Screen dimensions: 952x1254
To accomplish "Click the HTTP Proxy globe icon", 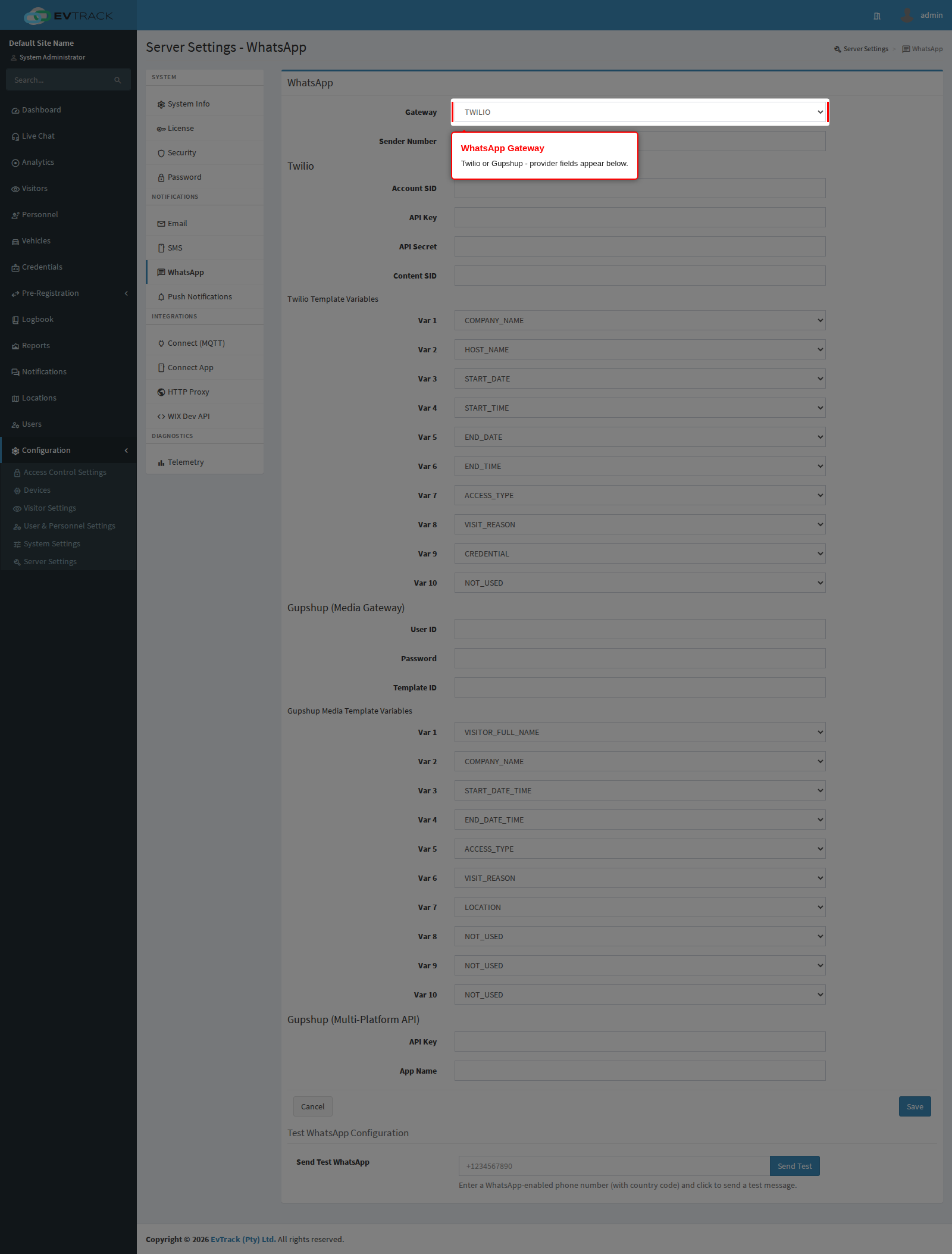I will point(161,393).
